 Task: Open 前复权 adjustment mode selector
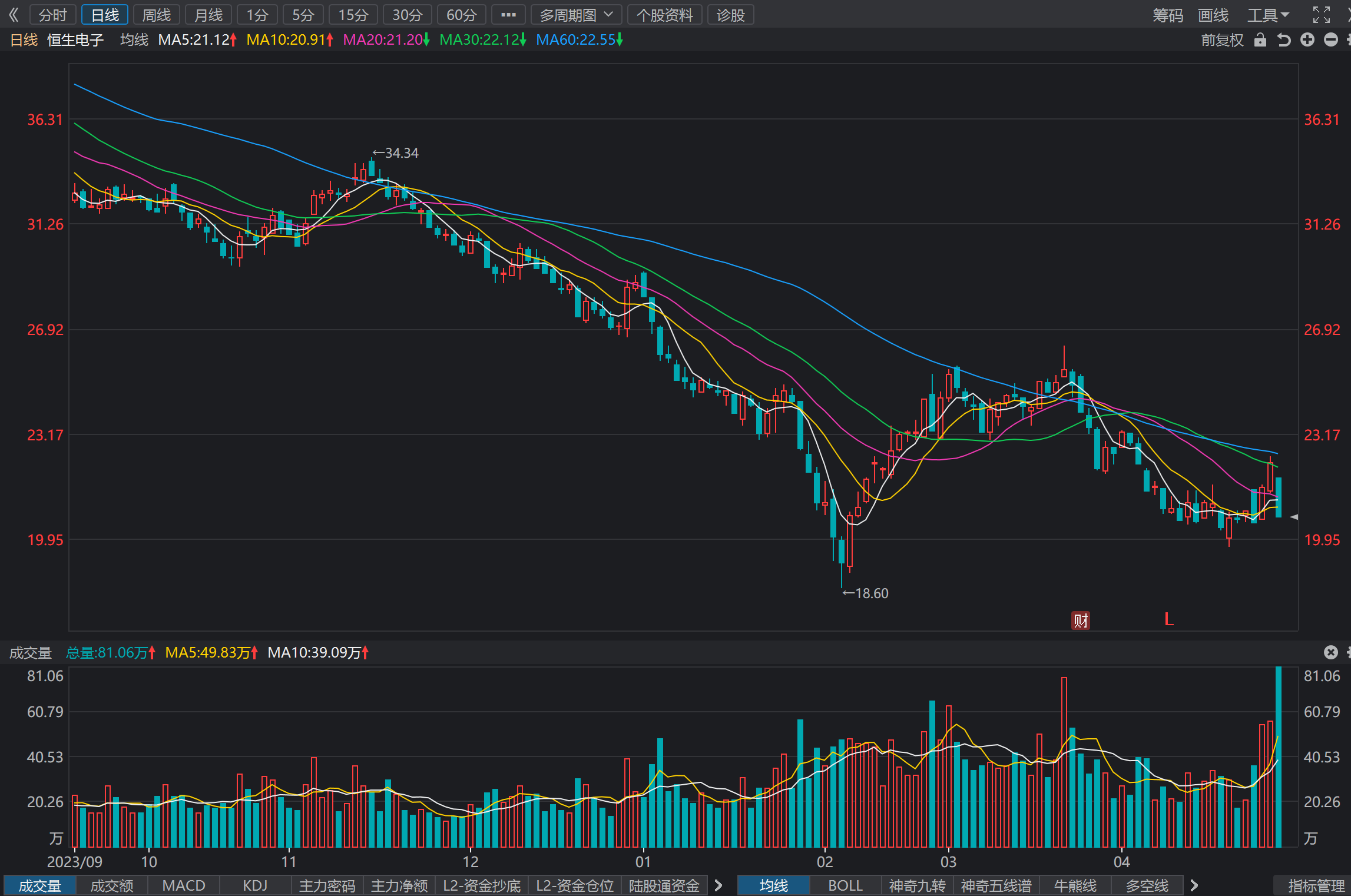tap(1223, 40)
